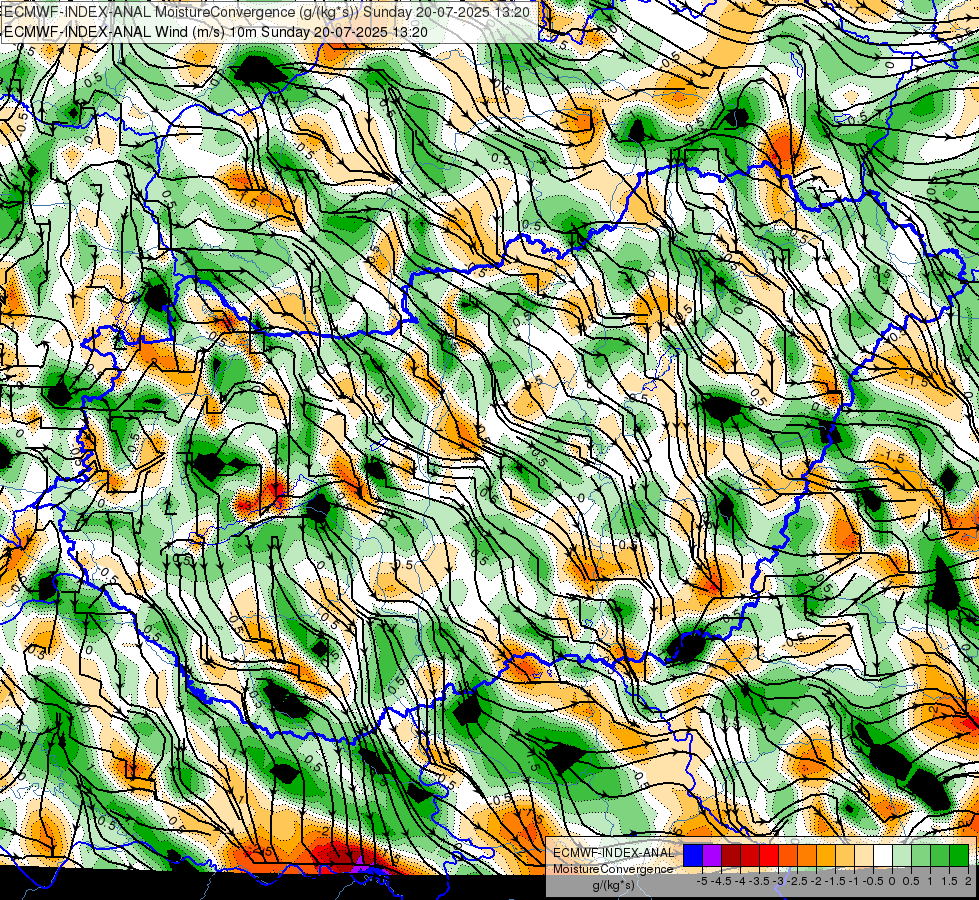Select the -3.5 tick label on legend scale
The height and width of the screenshot is (900, 979).
[x=760, y=881]
